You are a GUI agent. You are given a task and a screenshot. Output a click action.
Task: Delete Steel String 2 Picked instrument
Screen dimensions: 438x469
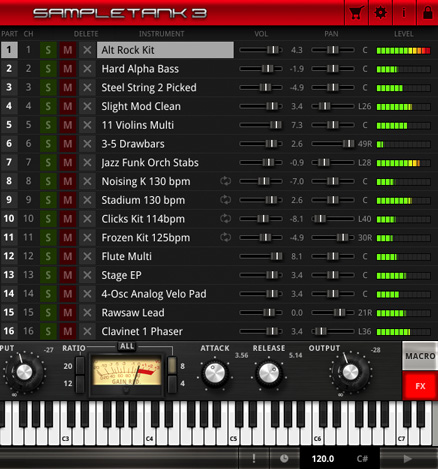coord(87,87)
